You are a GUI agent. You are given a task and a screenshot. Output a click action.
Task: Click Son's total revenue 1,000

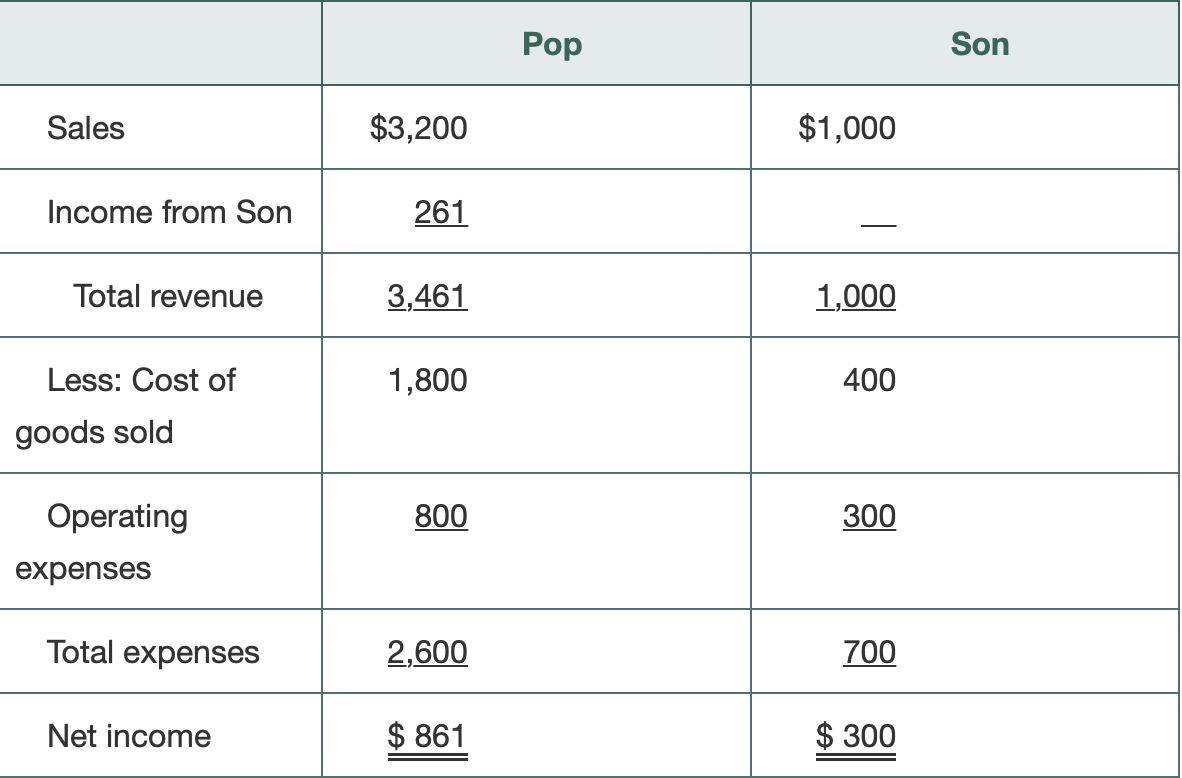click(x=856, y=296)
